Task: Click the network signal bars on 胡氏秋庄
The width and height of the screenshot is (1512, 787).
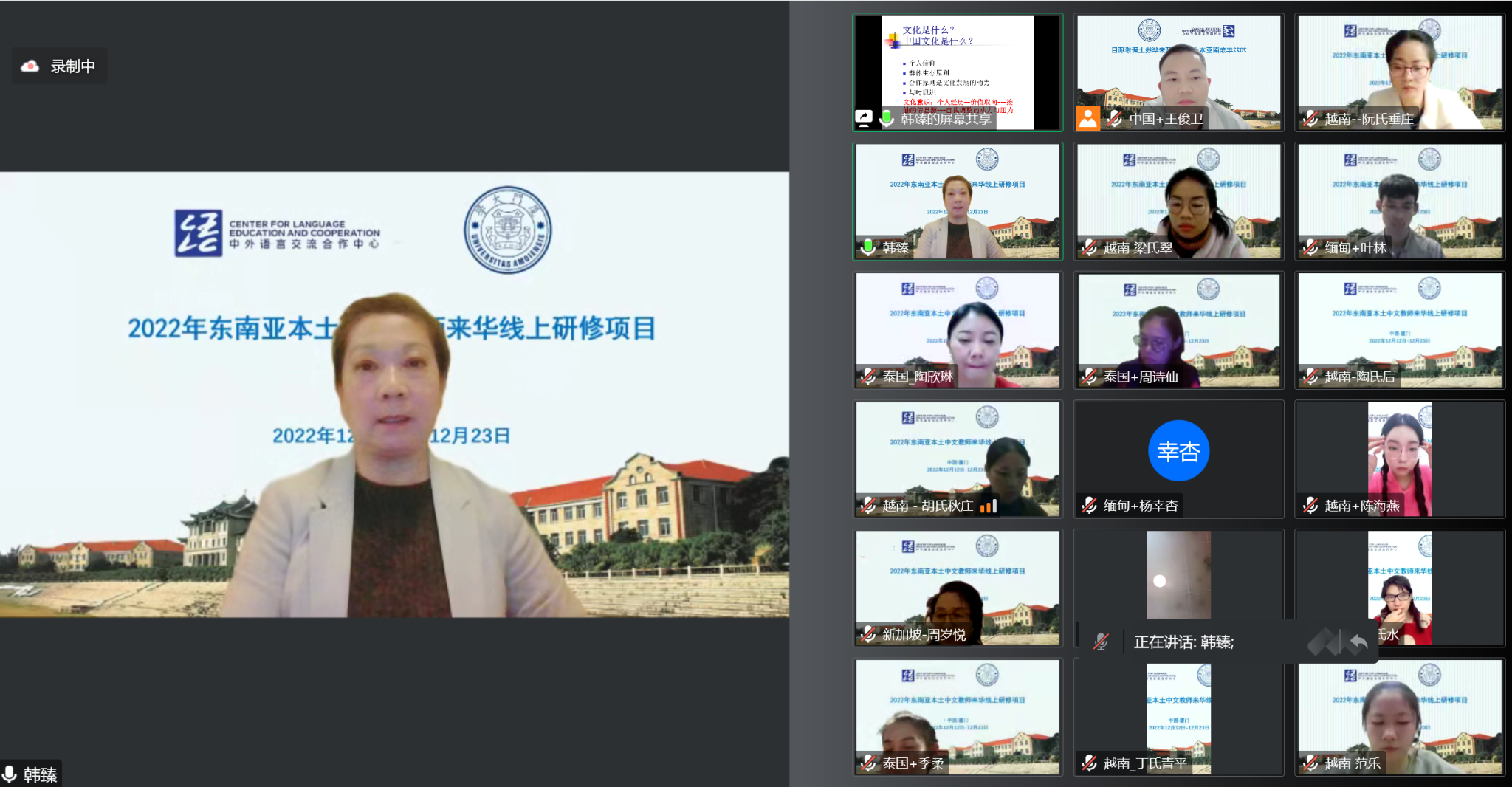Action: point(989,506)
